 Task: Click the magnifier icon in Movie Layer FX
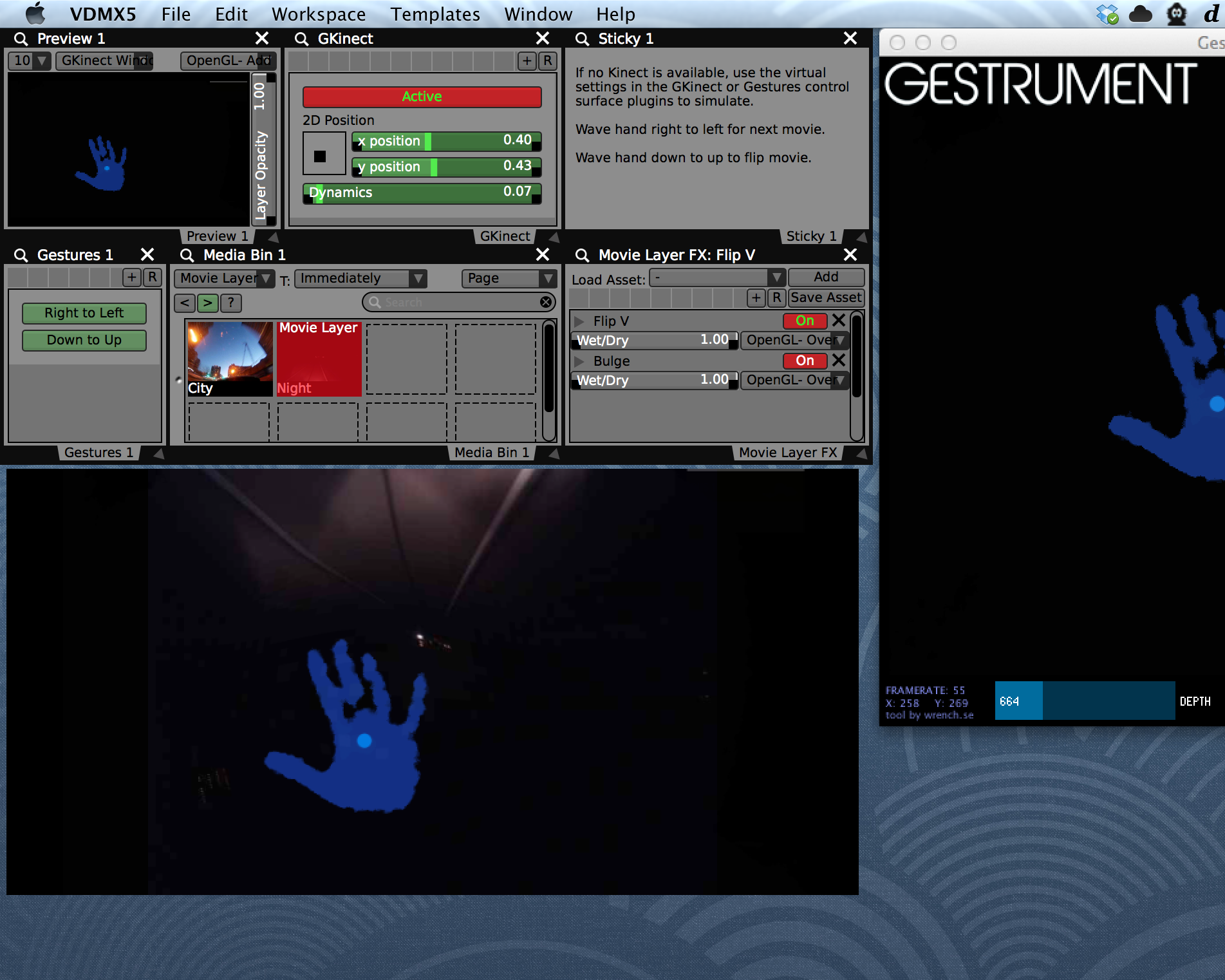tap(582, 255)
